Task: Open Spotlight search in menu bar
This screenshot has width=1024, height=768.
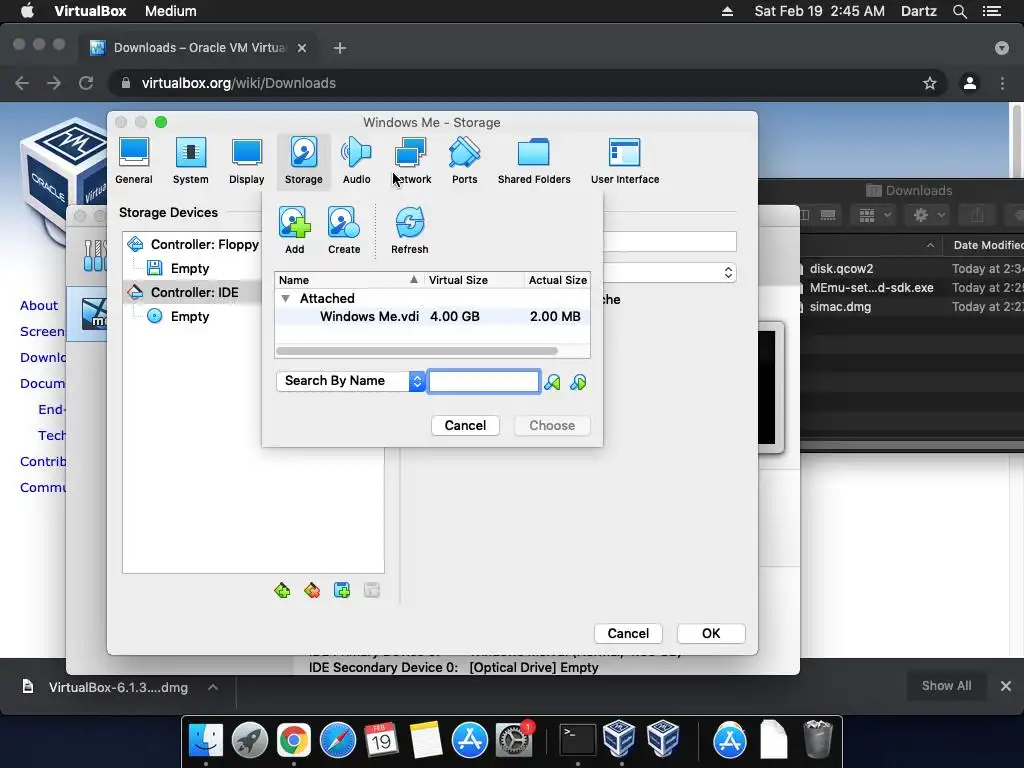Action: tap(959, 11)
